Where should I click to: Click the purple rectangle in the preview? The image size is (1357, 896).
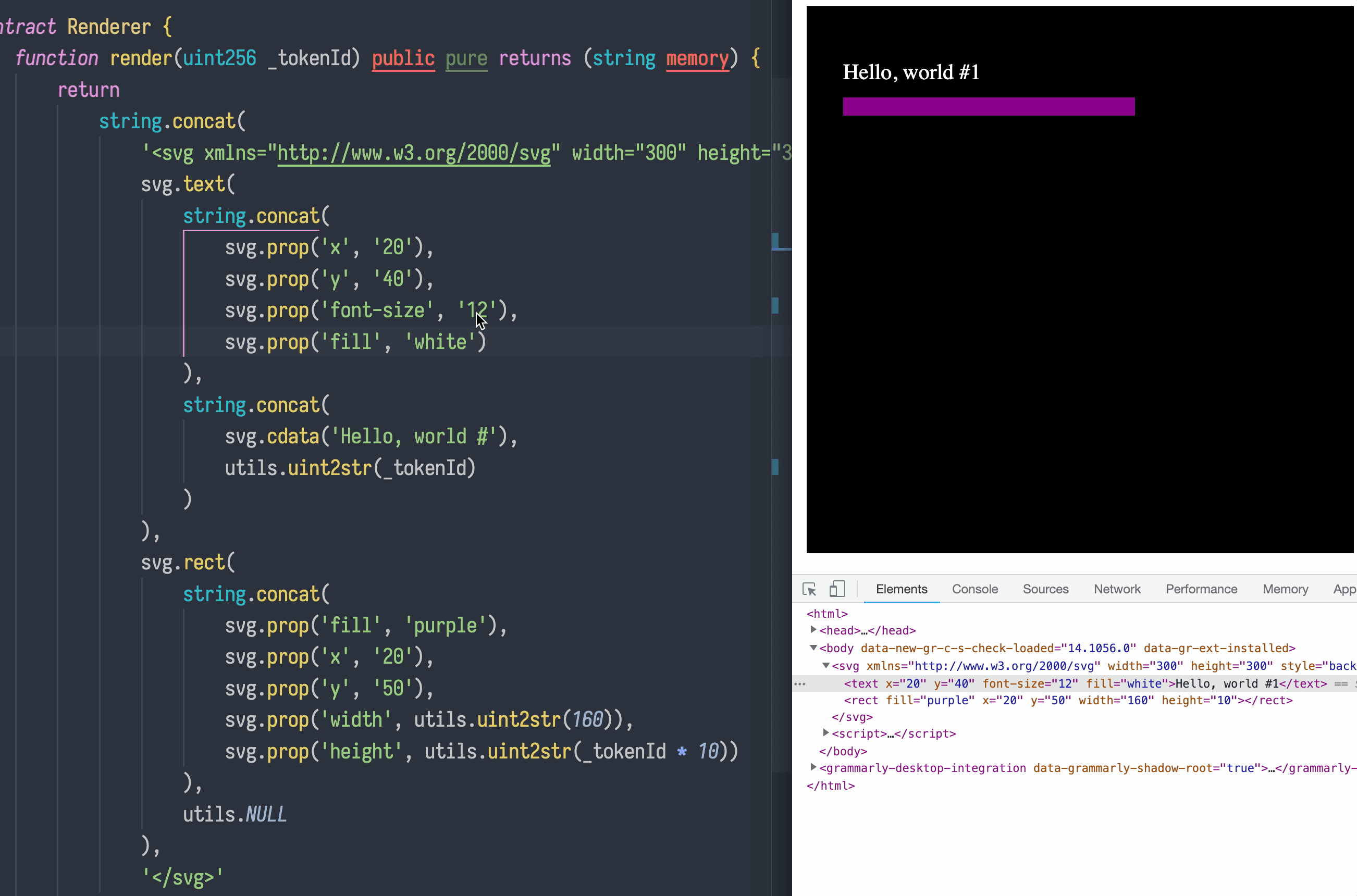click(989, 107)
